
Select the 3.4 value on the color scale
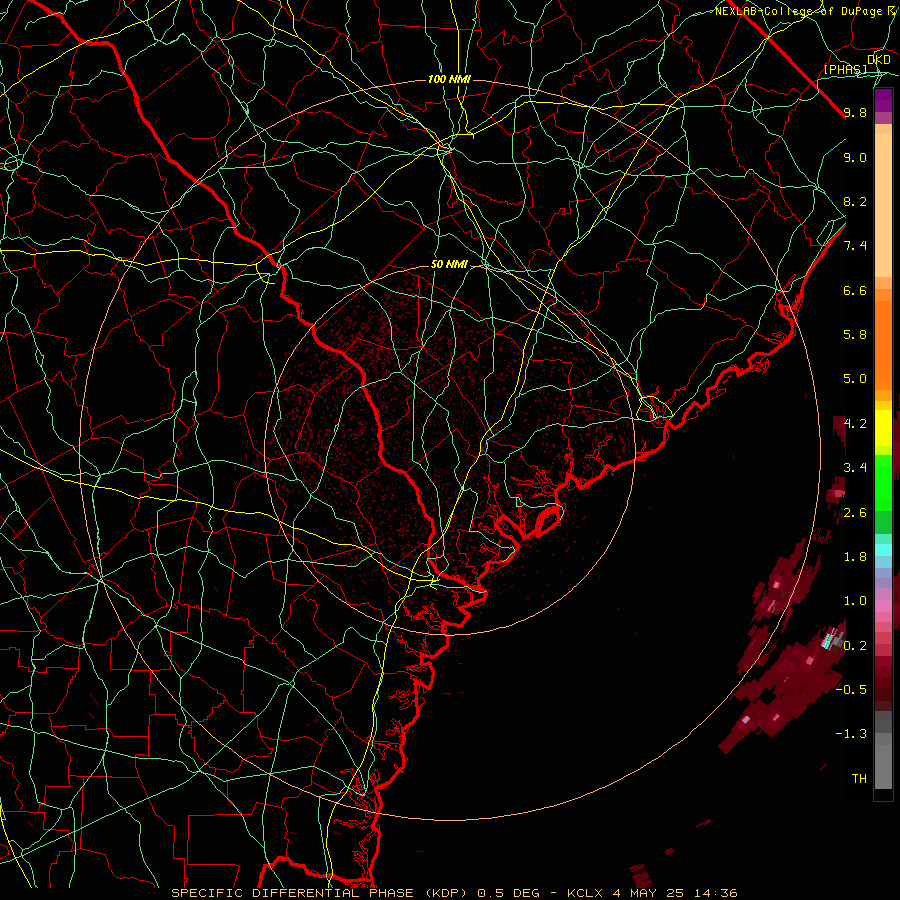tap(855, 468)
